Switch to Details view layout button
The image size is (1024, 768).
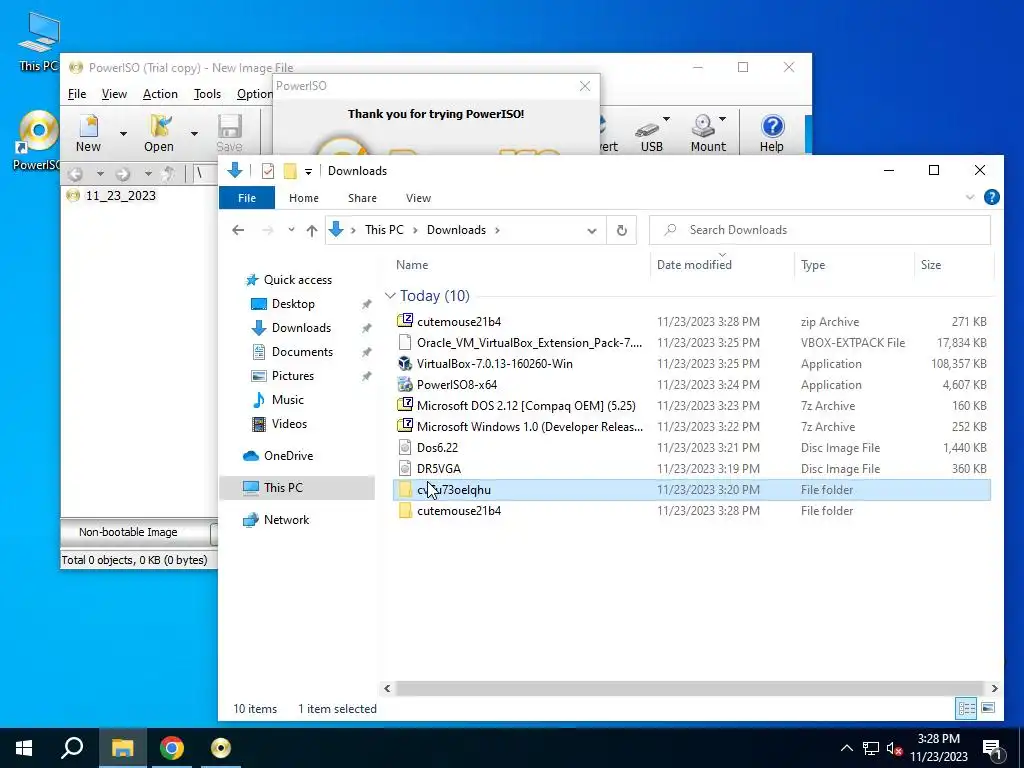(967, 708)
